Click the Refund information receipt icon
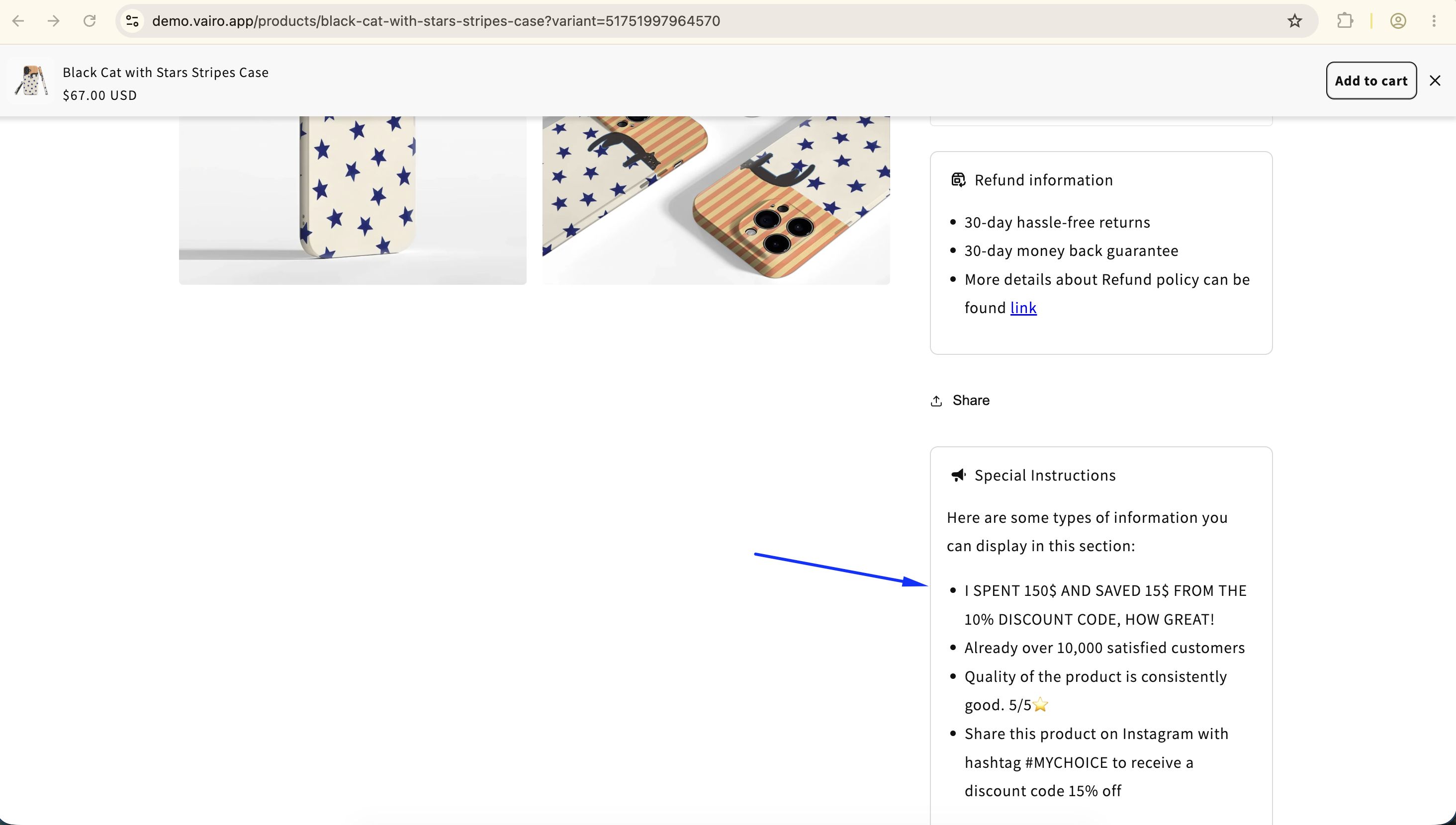Viewport: 1456px width, 825px height. pos(958,179)
